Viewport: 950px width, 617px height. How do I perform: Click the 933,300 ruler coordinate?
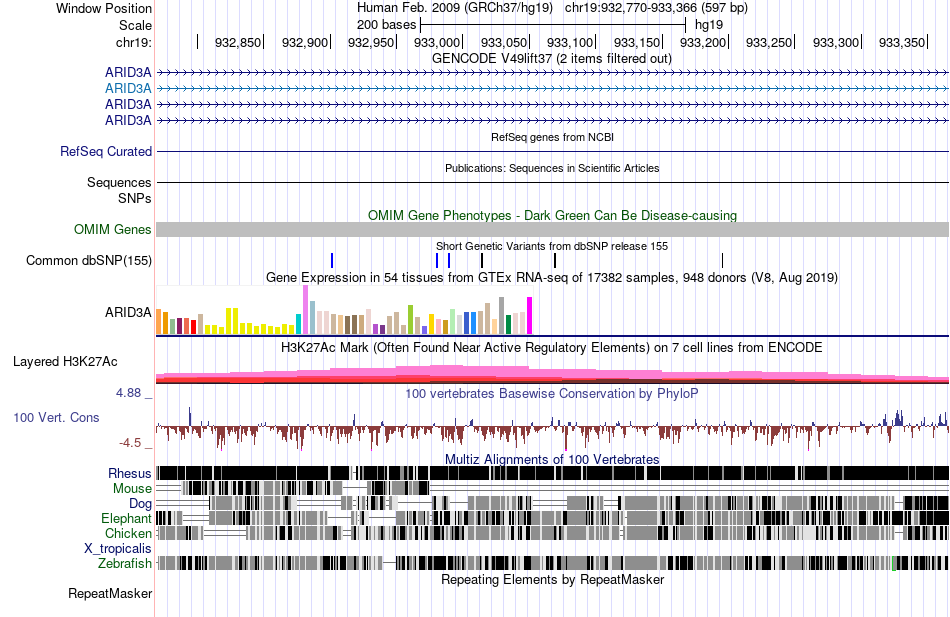pyautogui.click(x=835, y=42)
